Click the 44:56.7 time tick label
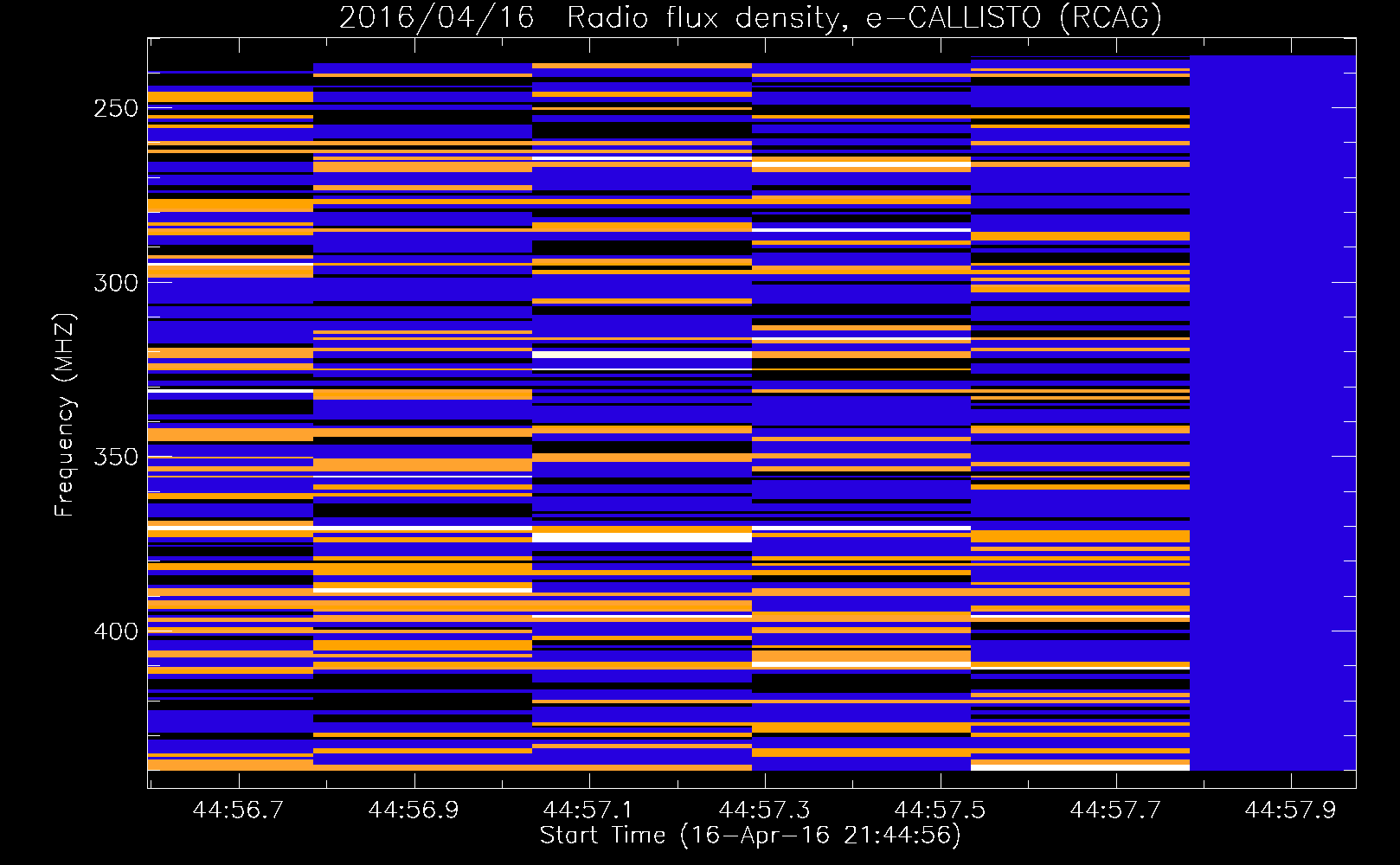 coord(238,811)
